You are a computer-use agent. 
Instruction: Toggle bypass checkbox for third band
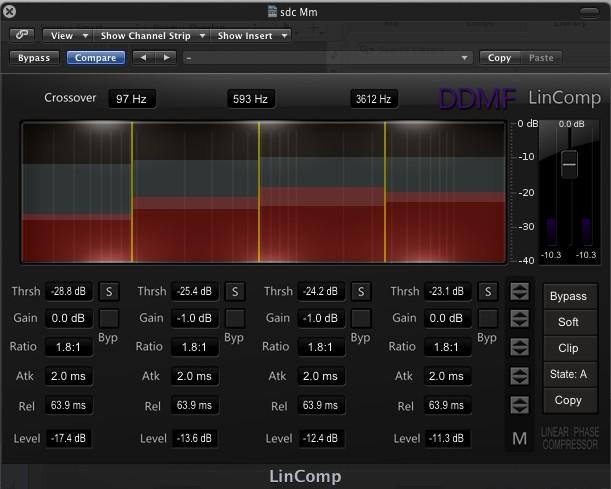(x=361, y=318)
